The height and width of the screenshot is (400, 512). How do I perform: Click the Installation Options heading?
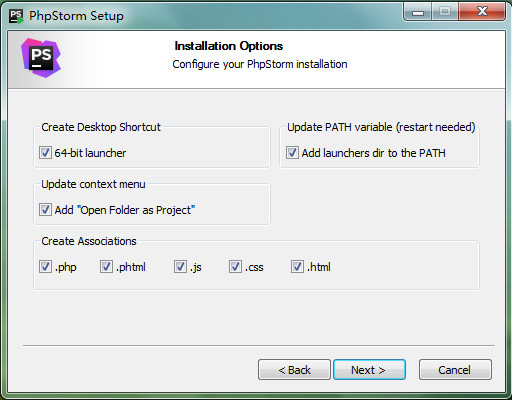229,46
